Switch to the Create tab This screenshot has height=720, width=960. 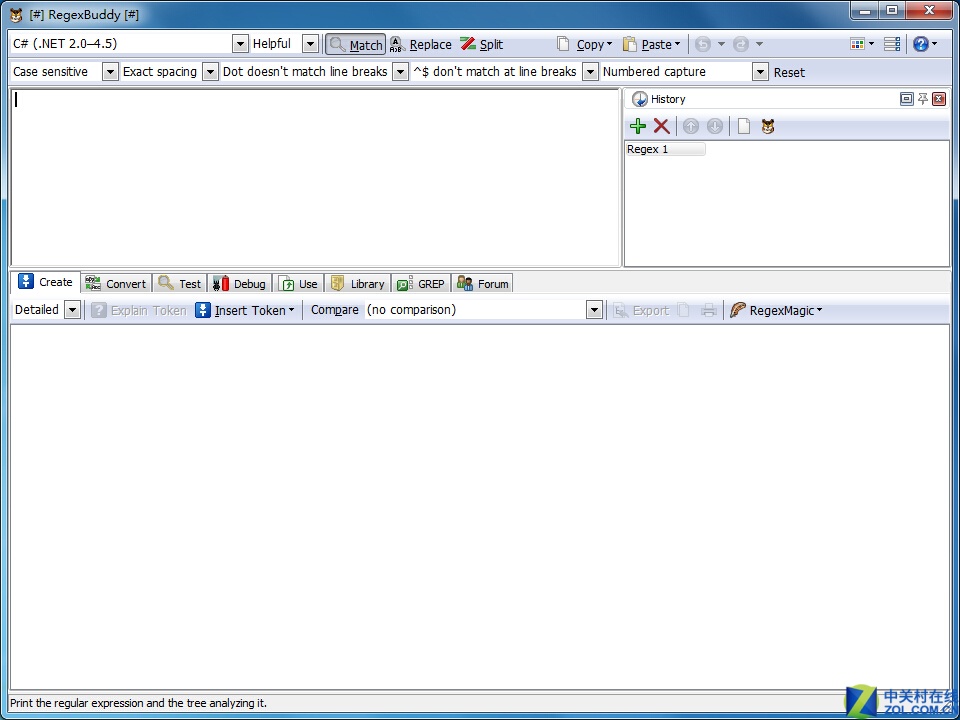pos(46,282)
